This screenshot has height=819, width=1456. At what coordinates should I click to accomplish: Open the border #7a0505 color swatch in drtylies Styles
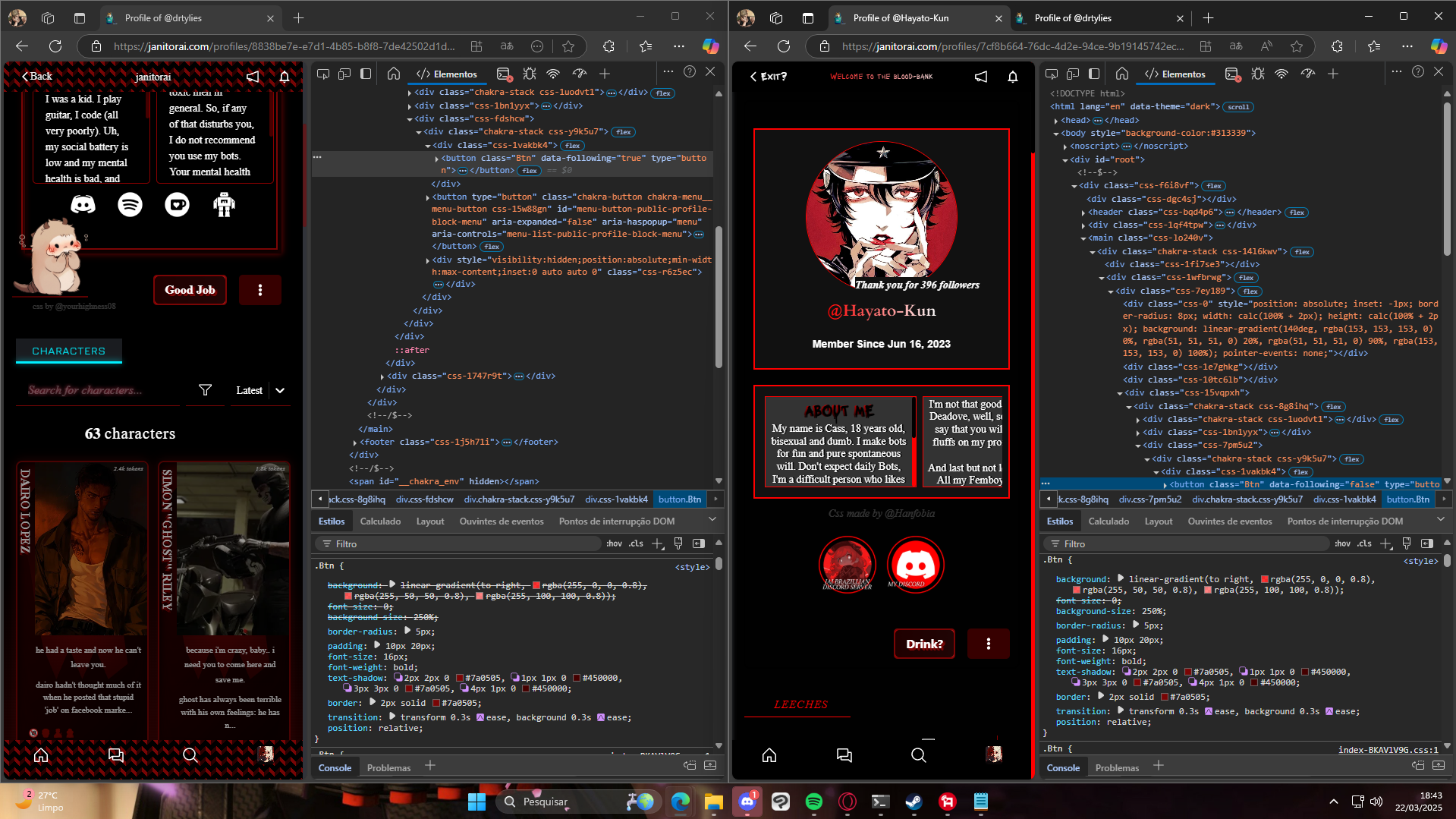click(x=435, y=704)
